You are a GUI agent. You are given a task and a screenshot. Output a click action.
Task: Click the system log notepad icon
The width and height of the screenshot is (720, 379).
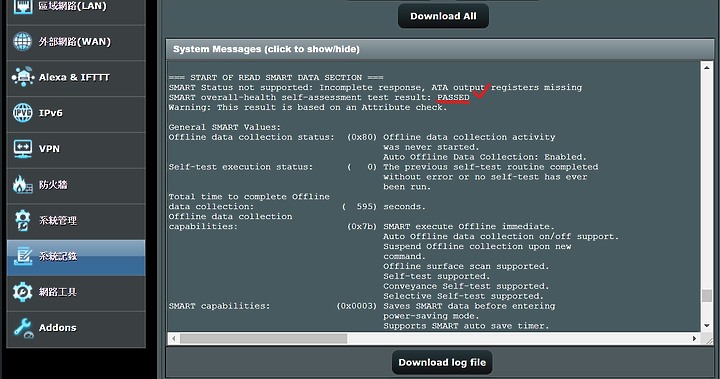[x=22, y=256]
